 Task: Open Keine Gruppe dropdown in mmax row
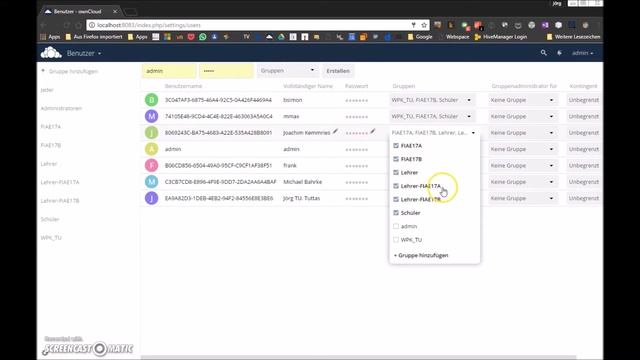(x=522, y=116)
